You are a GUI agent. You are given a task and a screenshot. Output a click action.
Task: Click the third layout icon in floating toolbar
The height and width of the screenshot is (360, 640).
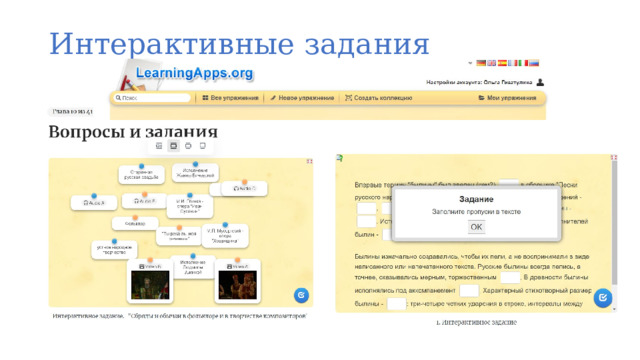[x=188, y=146]
